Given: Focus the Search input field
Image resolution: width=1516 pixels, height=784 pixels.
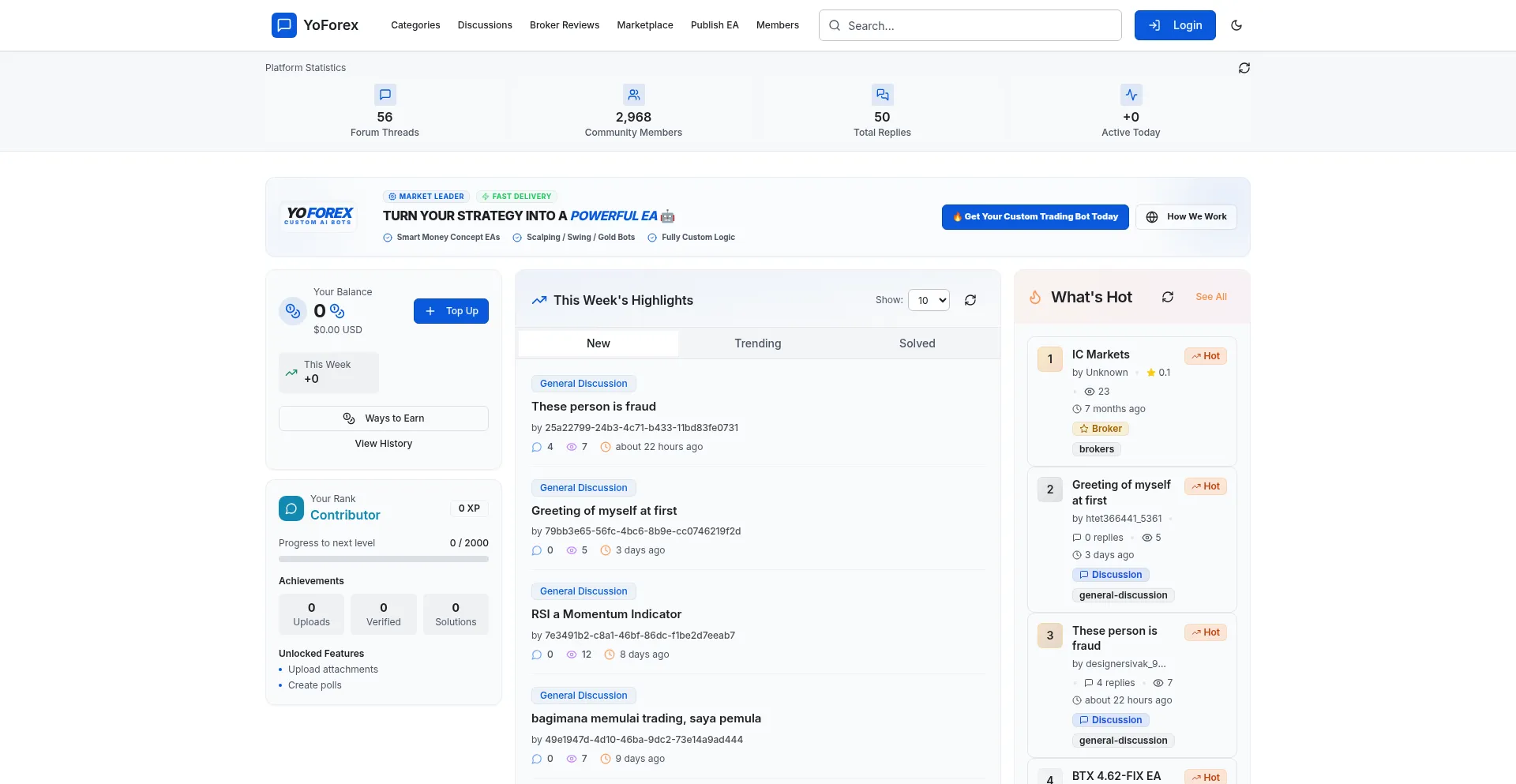Looking at the screenshot, I should (x=970, y=25).
